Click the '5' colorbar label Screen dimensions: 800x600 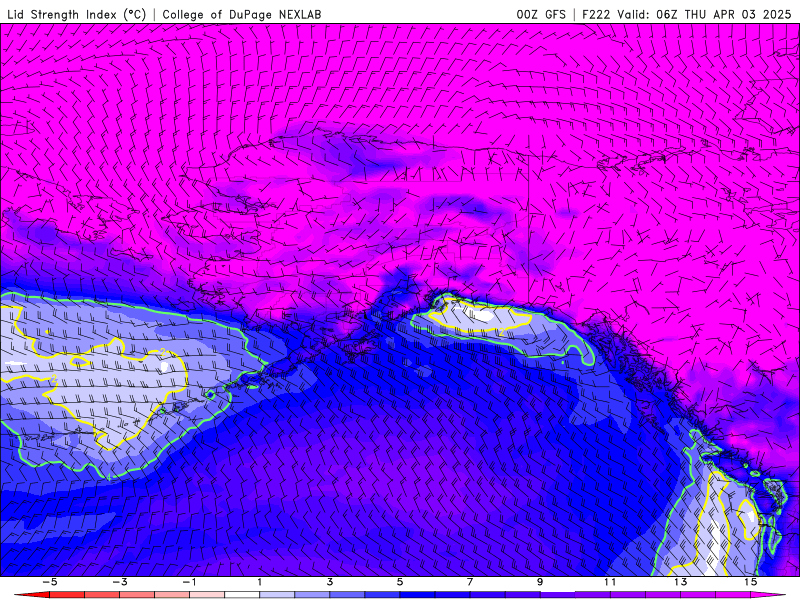[400, 582]
